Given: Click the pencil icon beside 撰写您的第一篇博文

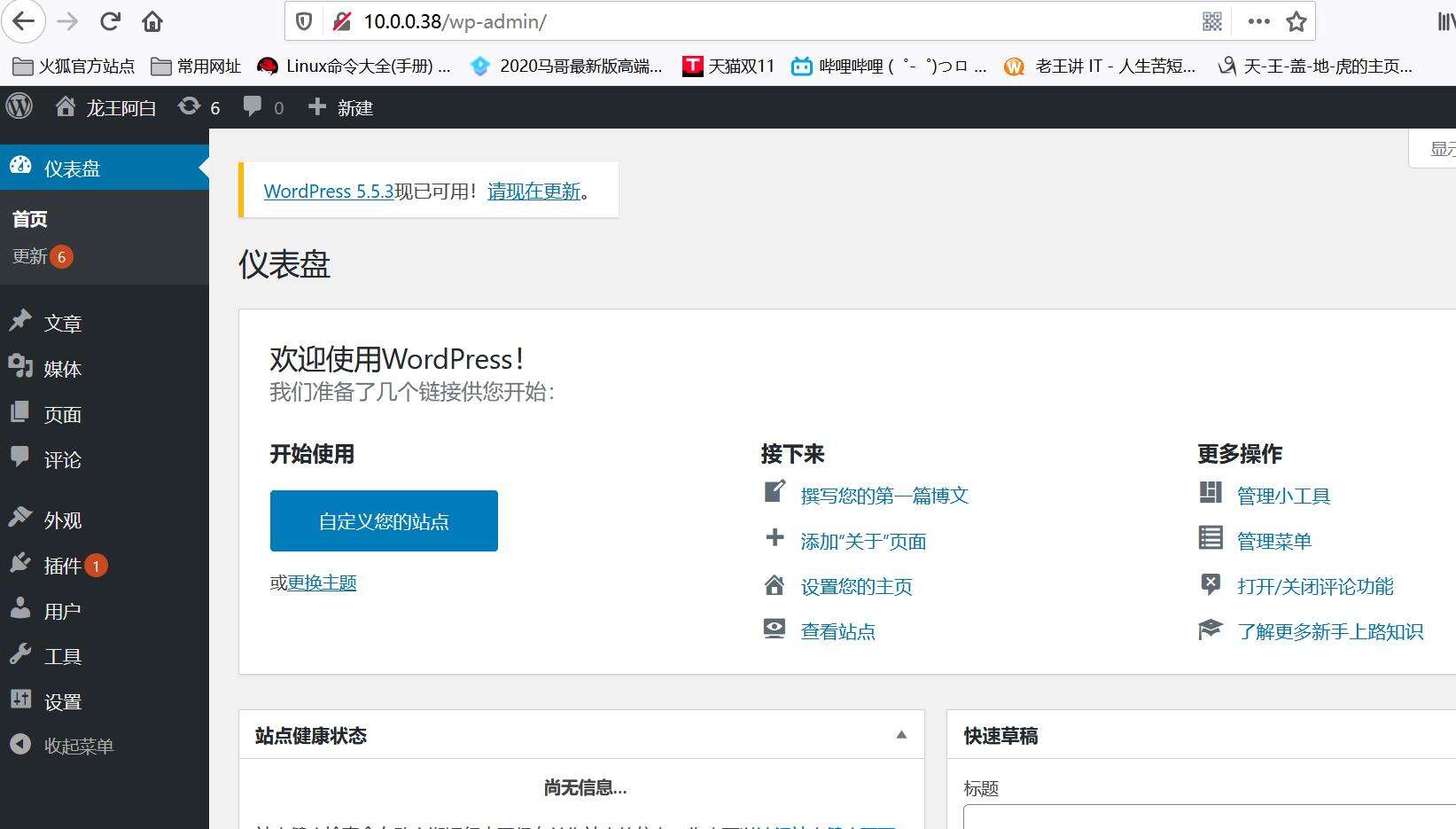Looking at the screenshot, I should point(775,492).
